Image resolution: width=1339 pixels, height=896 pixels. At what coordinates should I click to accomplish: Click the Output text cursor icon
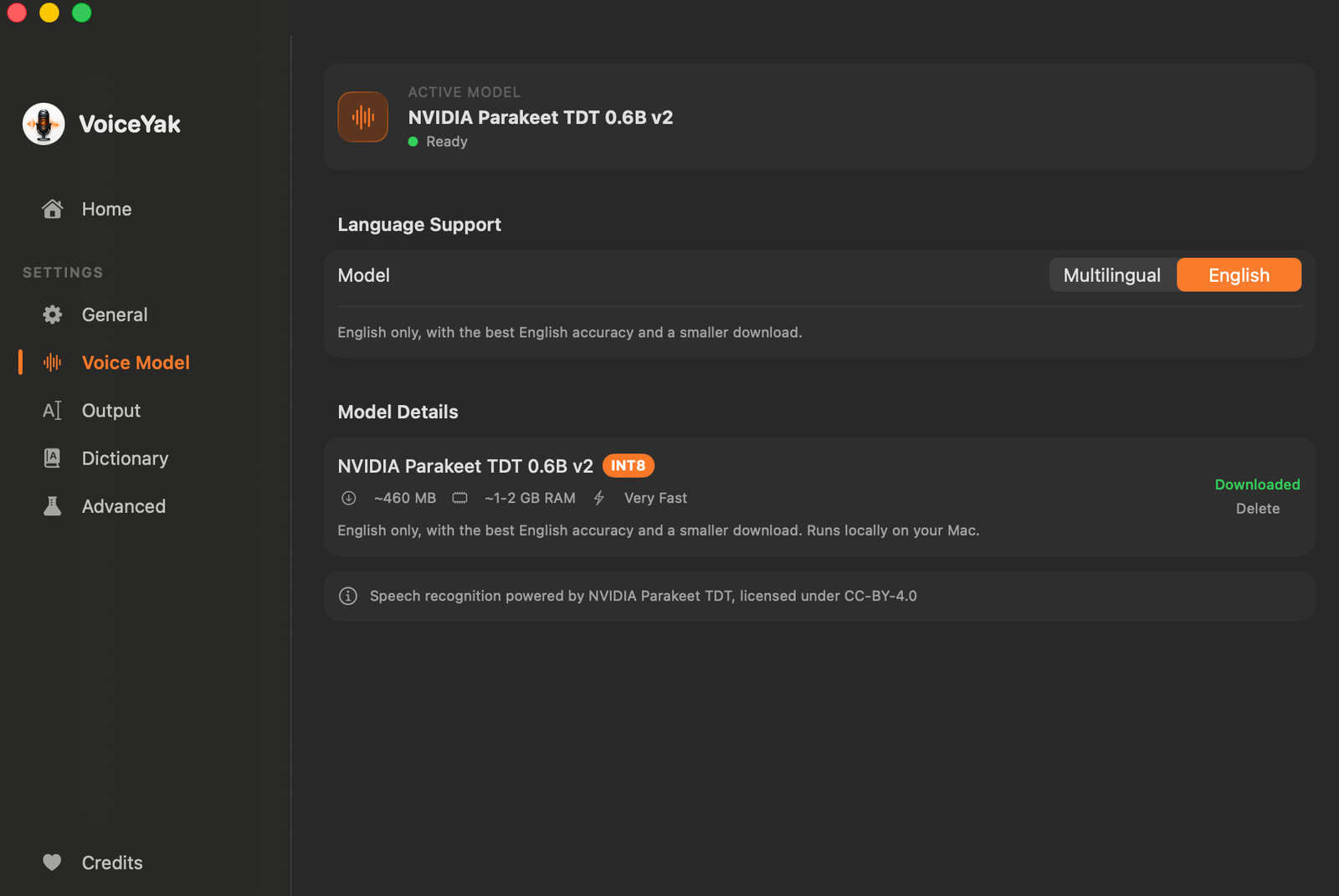[x=53, y=411]
